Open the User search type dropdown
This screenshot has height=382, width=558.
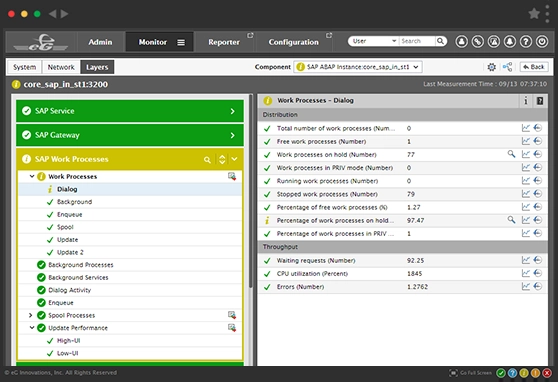374,41
